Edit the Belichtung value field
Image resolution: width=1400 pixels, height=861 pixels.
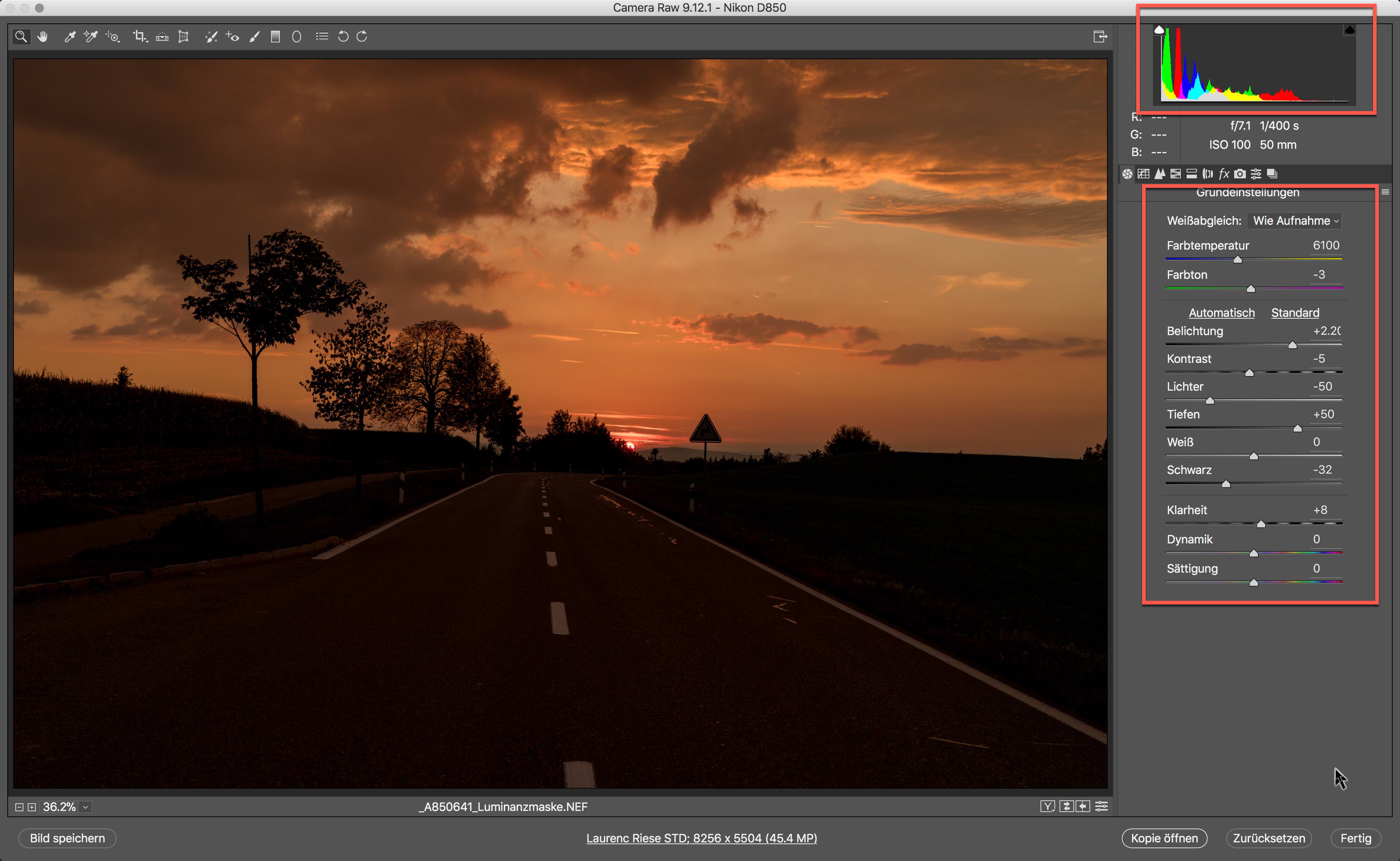pyautogui.click(x=1326, y=331)
